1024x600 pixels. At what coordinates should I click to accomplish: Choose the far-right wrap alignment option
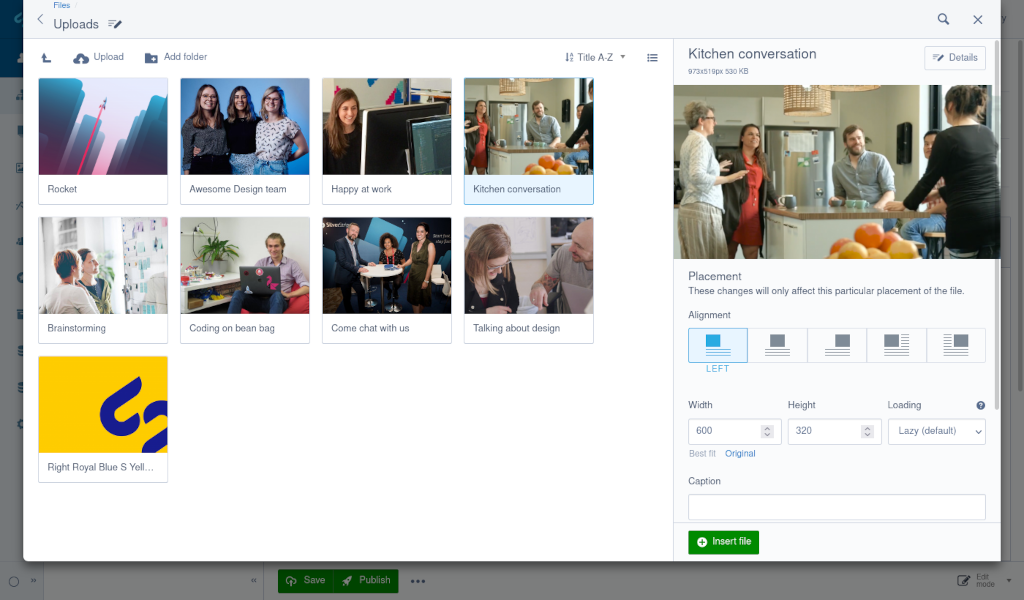pyautogui.click(x=956, y=344)
